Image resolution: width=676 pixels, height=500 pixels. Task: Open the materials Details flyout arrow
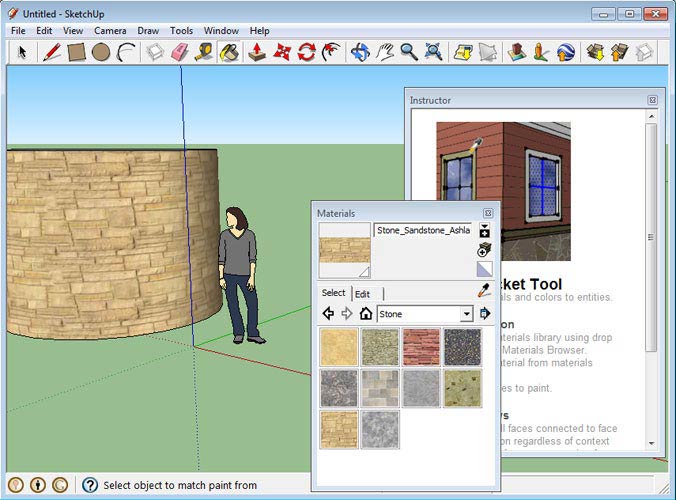pyautogui.click(x=485, y=314)
